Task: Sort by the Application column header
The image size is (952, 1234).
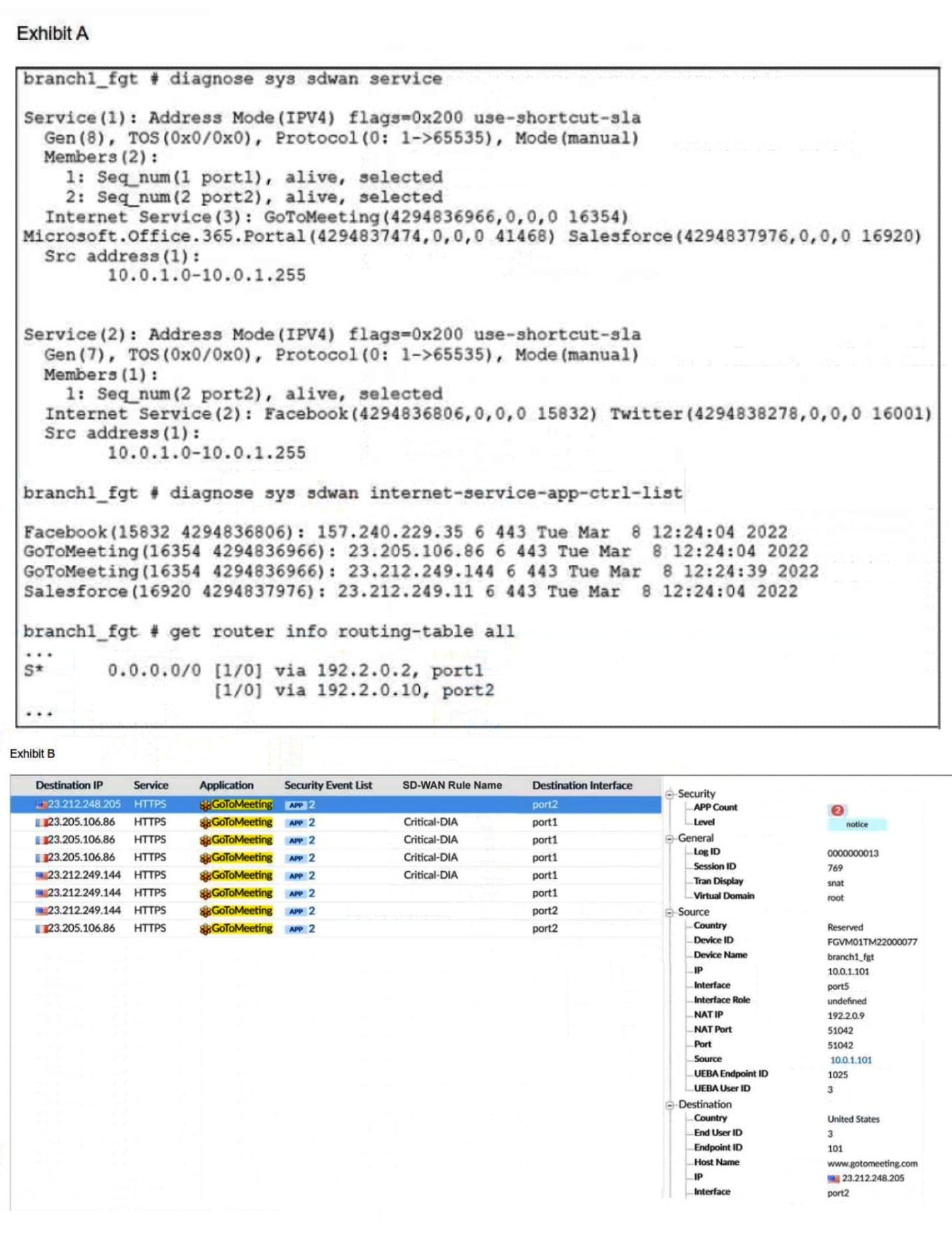Action: [226, 785]
